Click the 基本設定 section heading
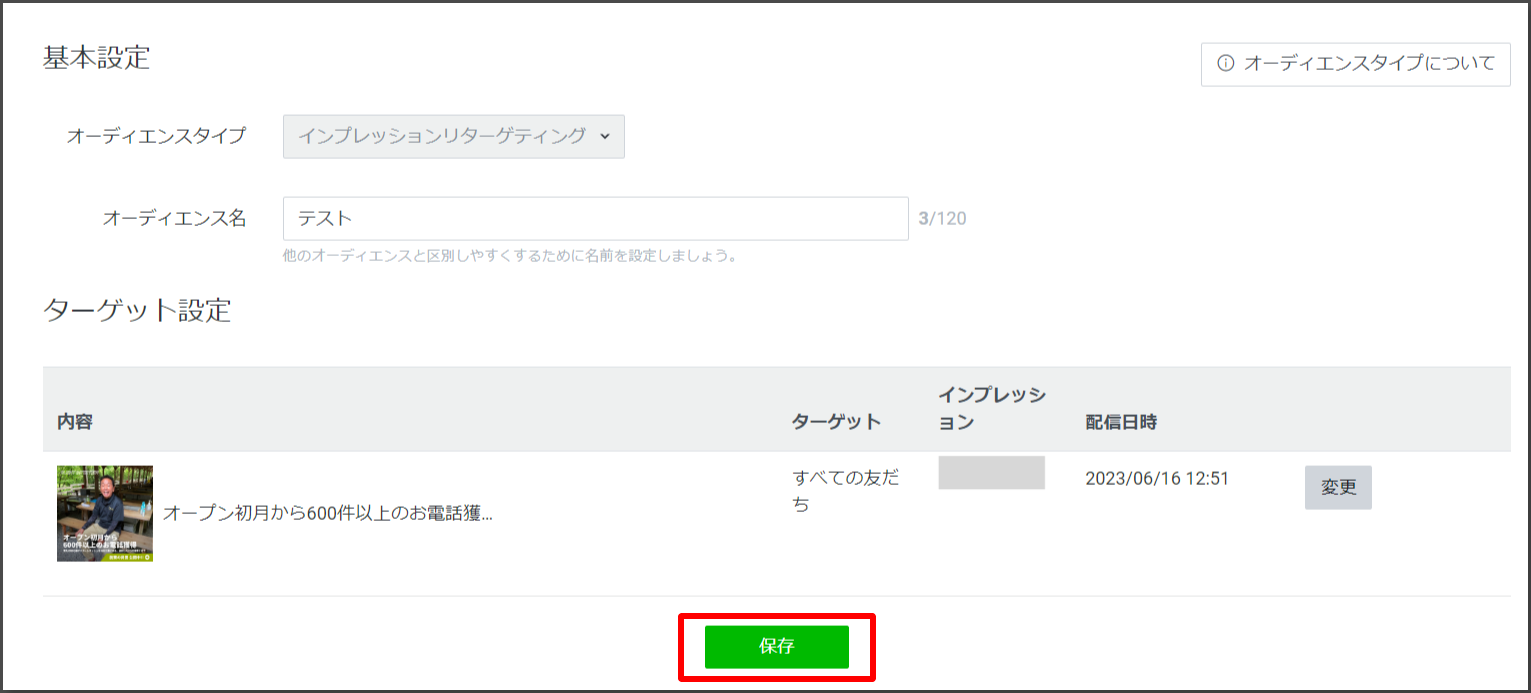The width and height of the screenshot is (1531, 693). pos(96,58)
